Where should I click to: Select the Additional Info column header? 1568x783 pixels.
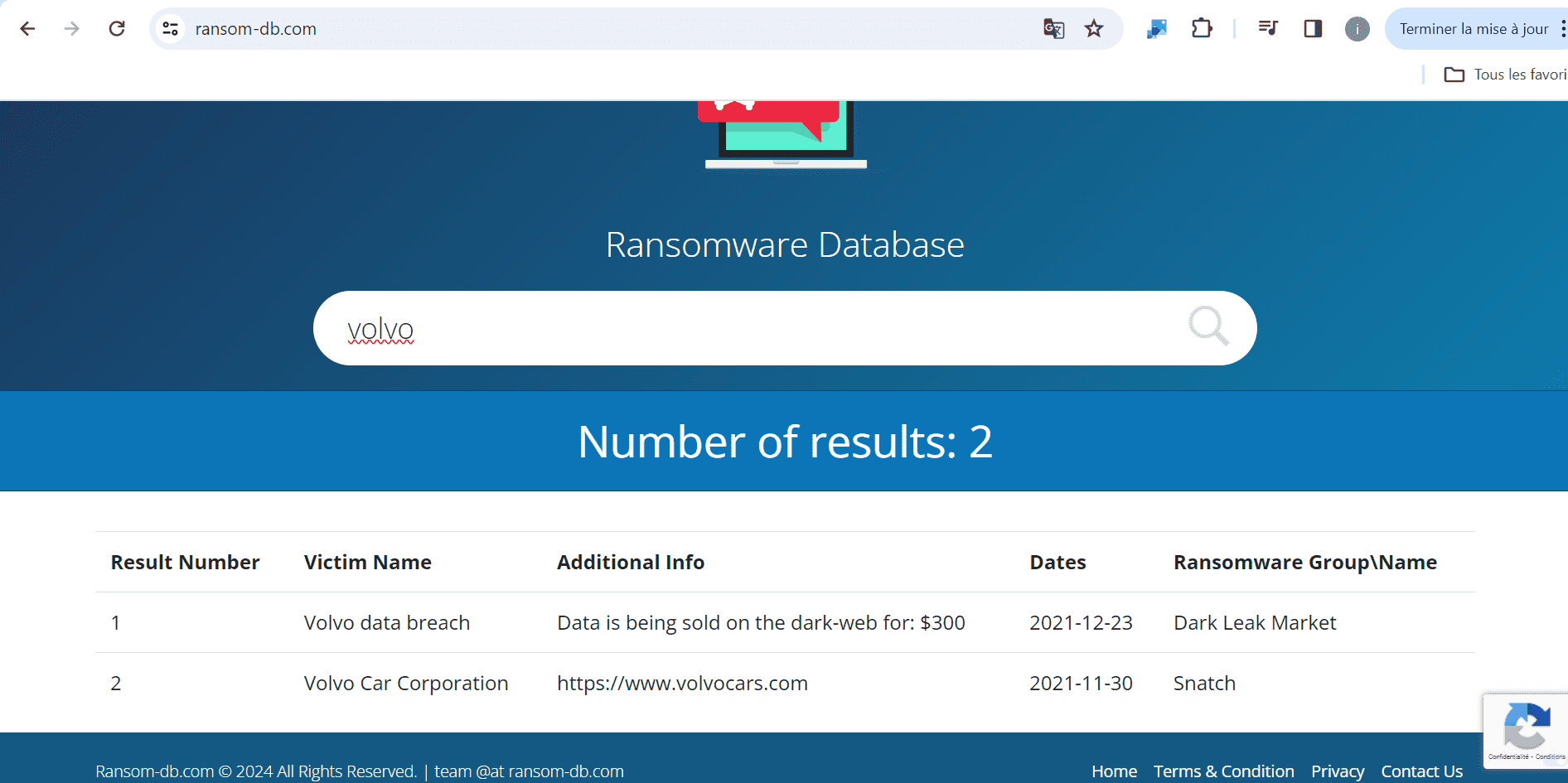point(631,563)
